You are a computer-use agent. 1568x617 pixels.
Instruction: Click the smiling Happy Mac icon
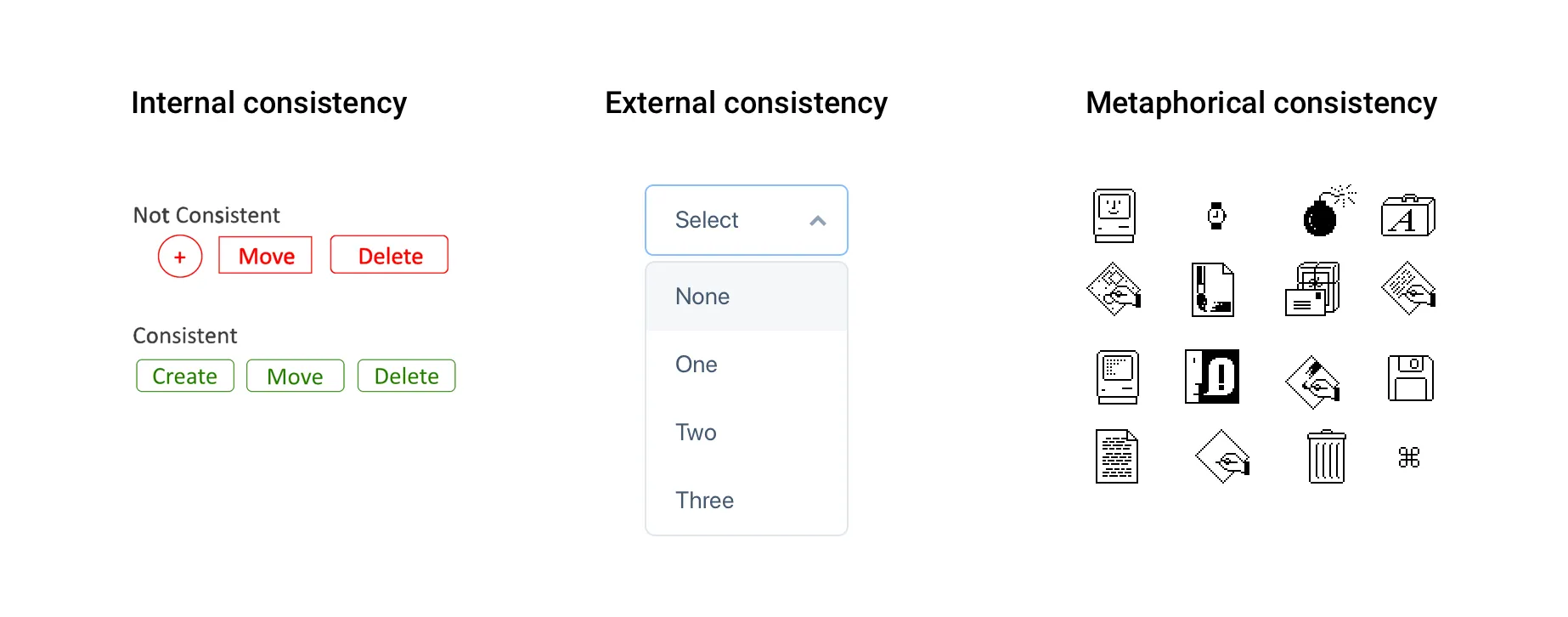point(1114,215)
